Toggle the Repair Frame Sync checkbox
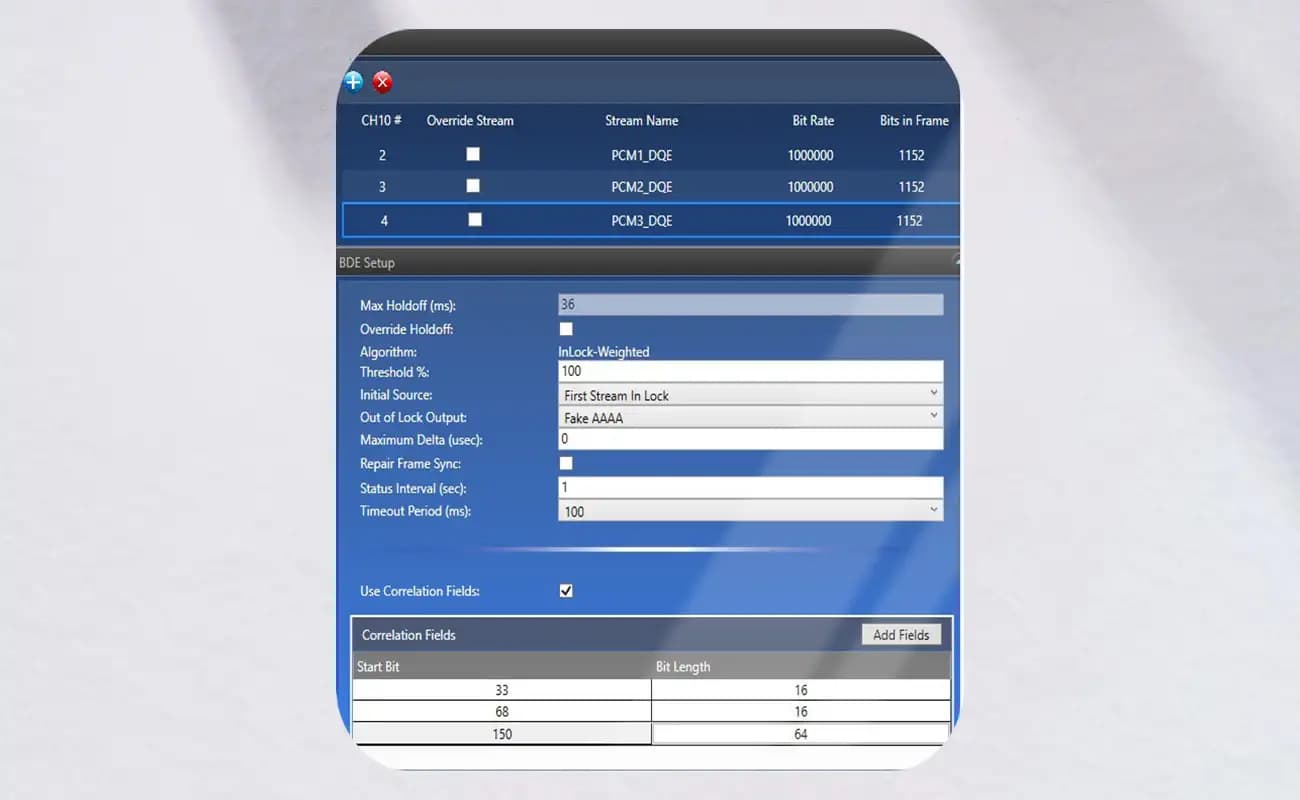Viewport: 1300px width, 800px height. pos(566,463)
